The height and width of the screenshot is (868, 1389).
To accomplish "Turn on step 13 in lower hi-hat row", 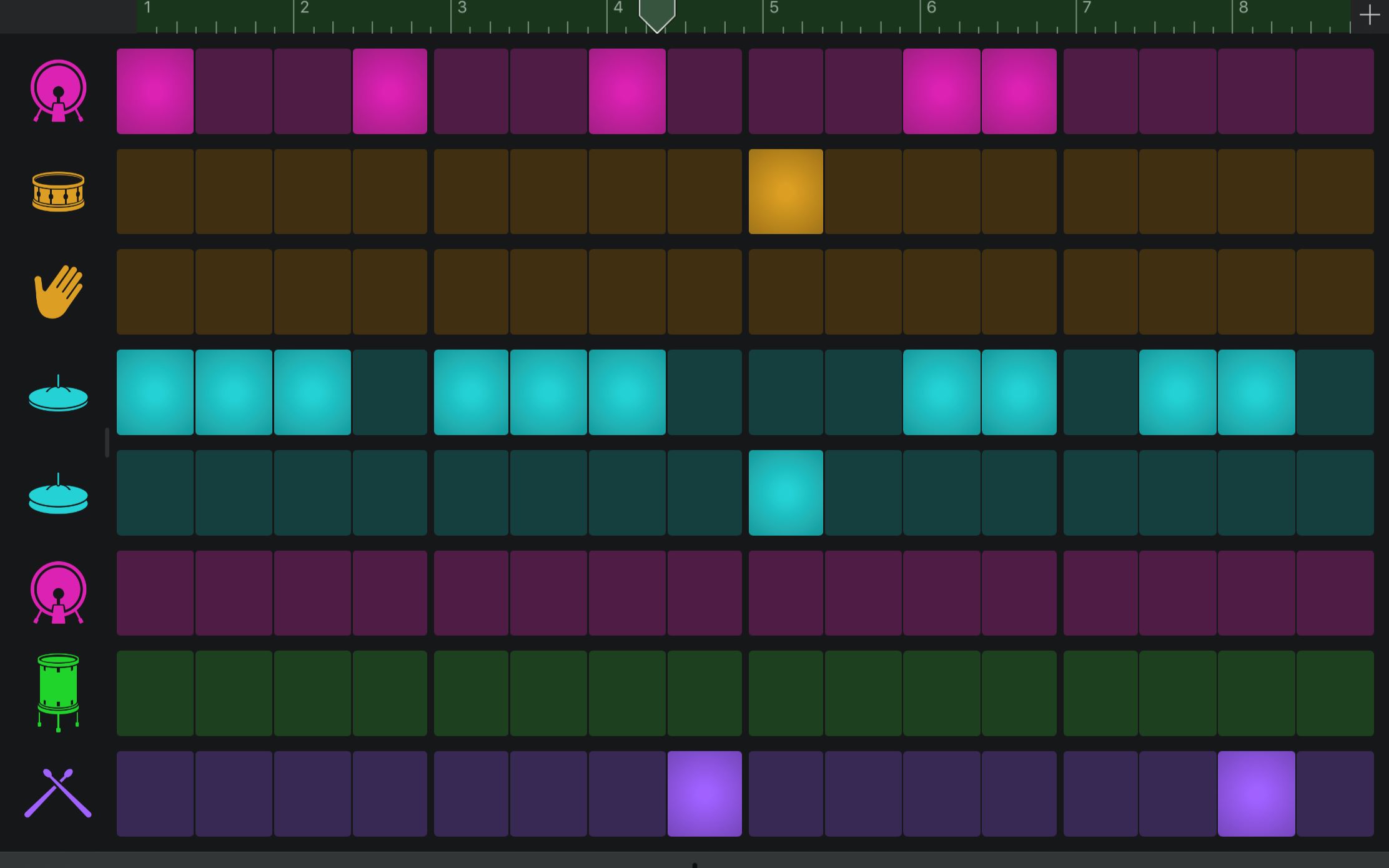I will tap(1100, 493).
